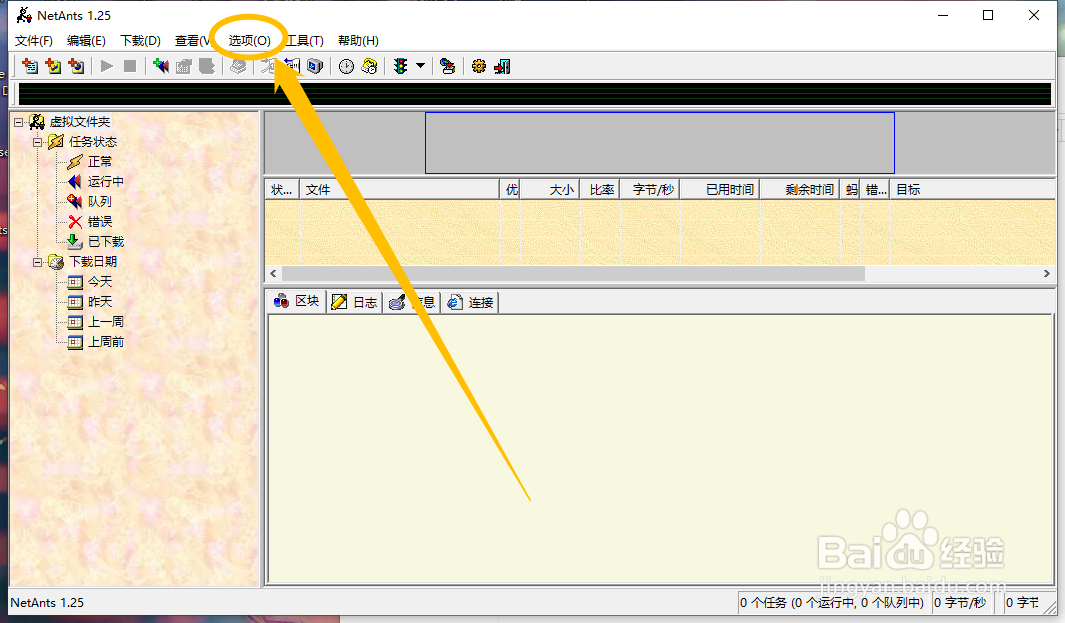Open the 查看(V) menu

coord(192,41)
